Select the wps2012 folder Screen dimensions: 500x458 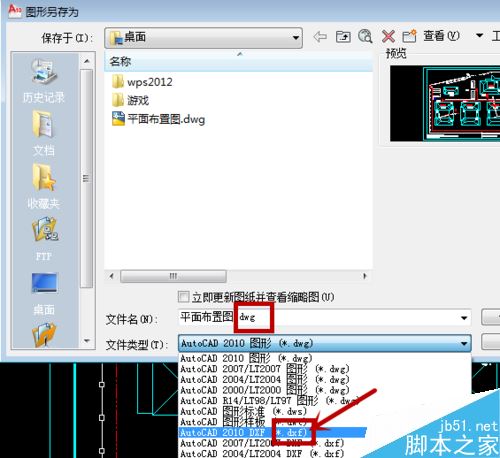(x=142, y=82)
